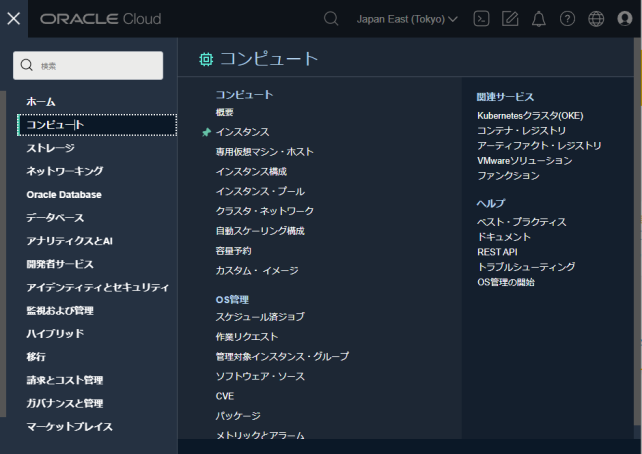The image size is (642, 454).
Task: Select Oracle Database in the left menu
Action: pos(64,194)
